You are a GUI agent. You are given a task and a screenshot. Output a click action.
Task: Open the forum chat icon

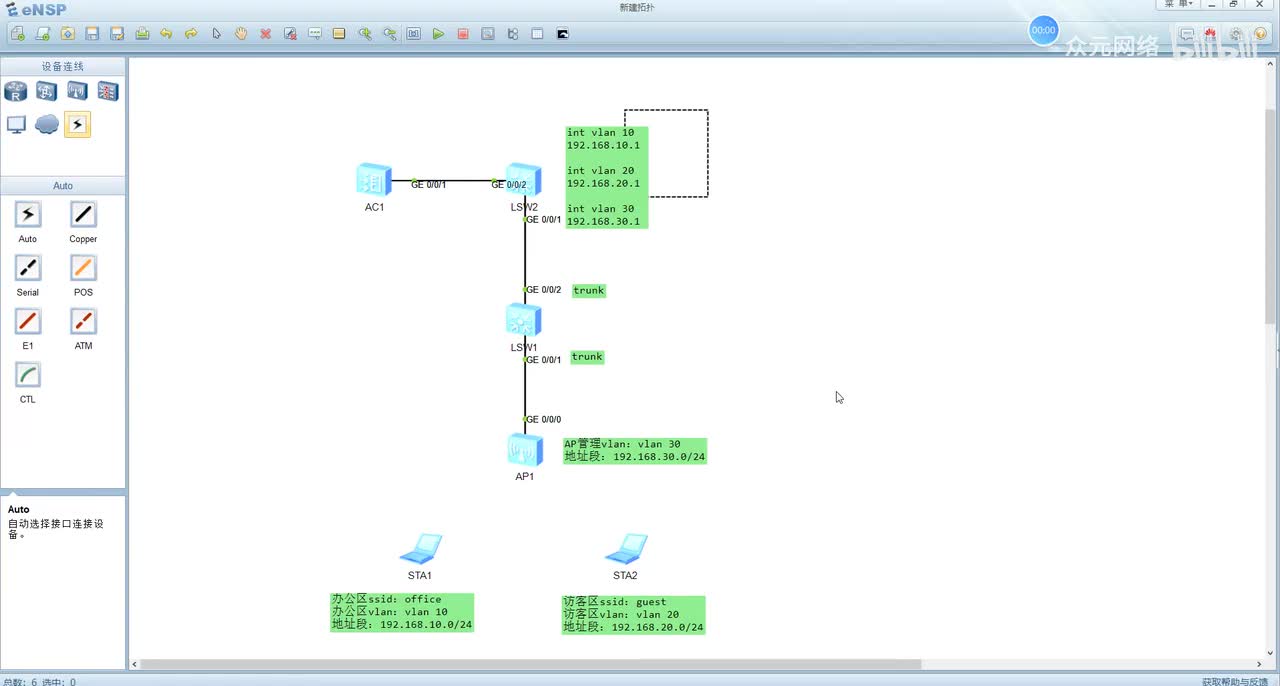(x=1186, y=33)
